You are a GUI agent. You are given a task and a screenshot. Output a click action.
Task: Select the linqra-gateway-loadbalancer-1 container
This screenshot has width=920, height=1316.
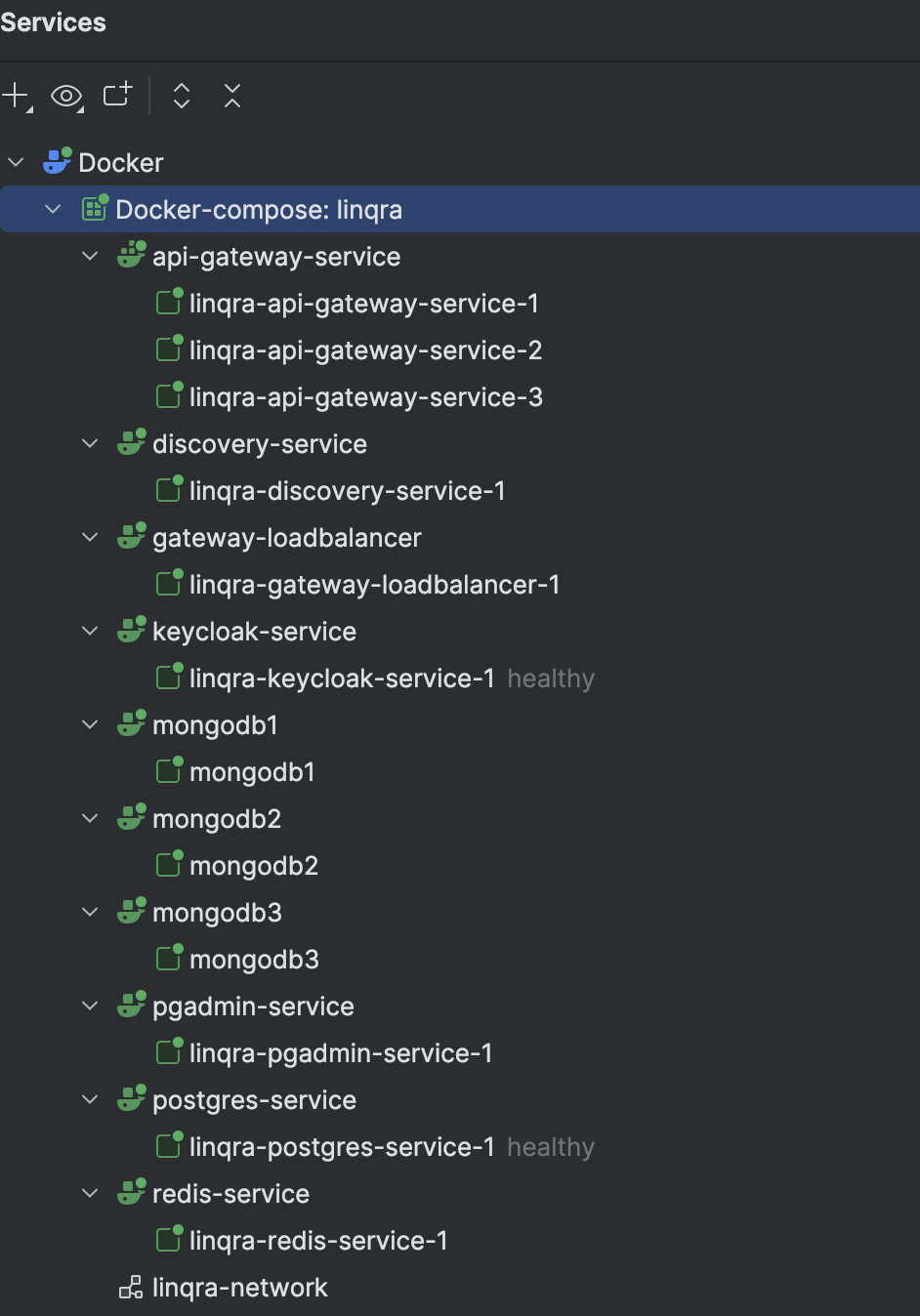(375, 585)
